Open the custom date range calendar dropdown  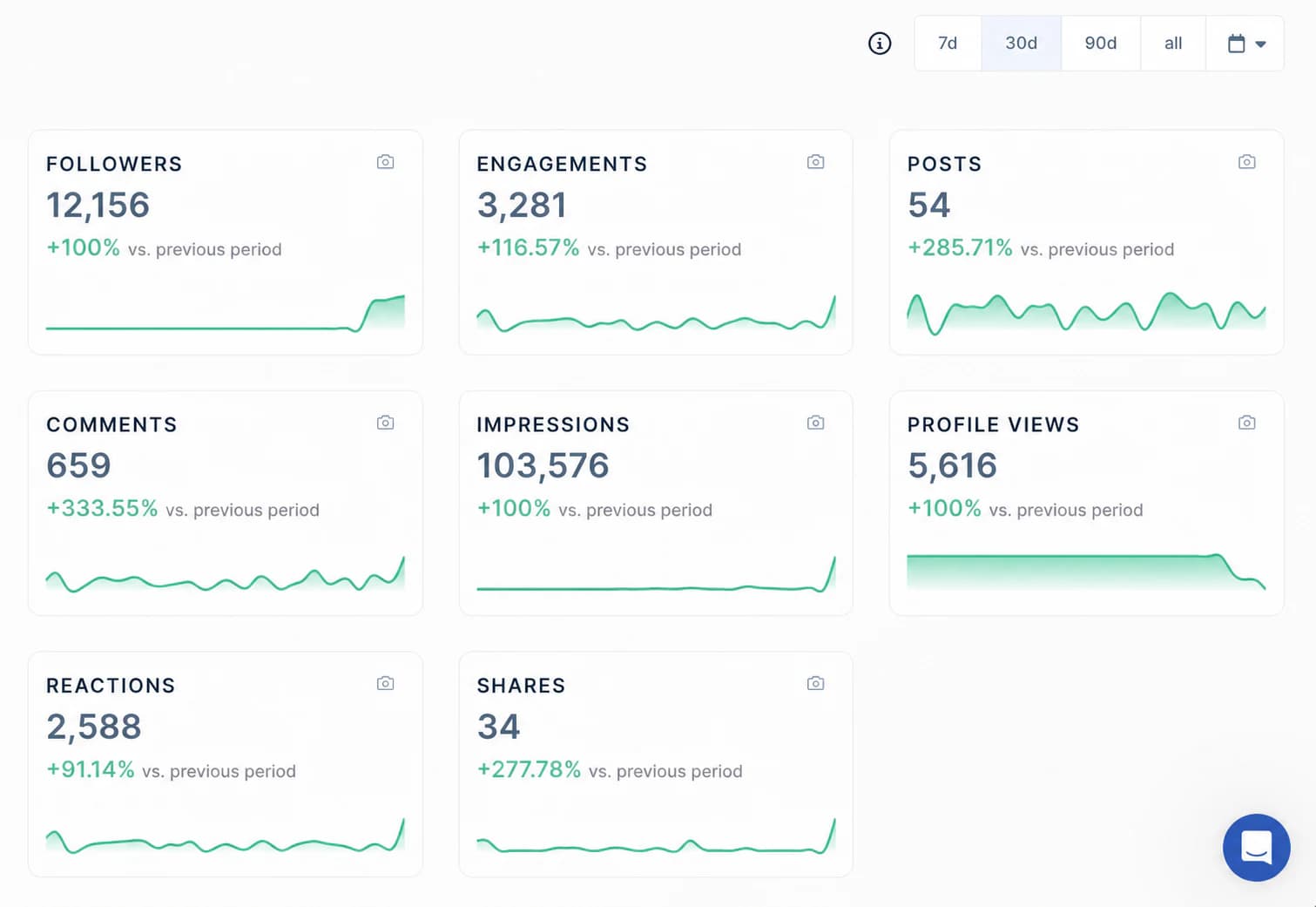click(1245, 43)
